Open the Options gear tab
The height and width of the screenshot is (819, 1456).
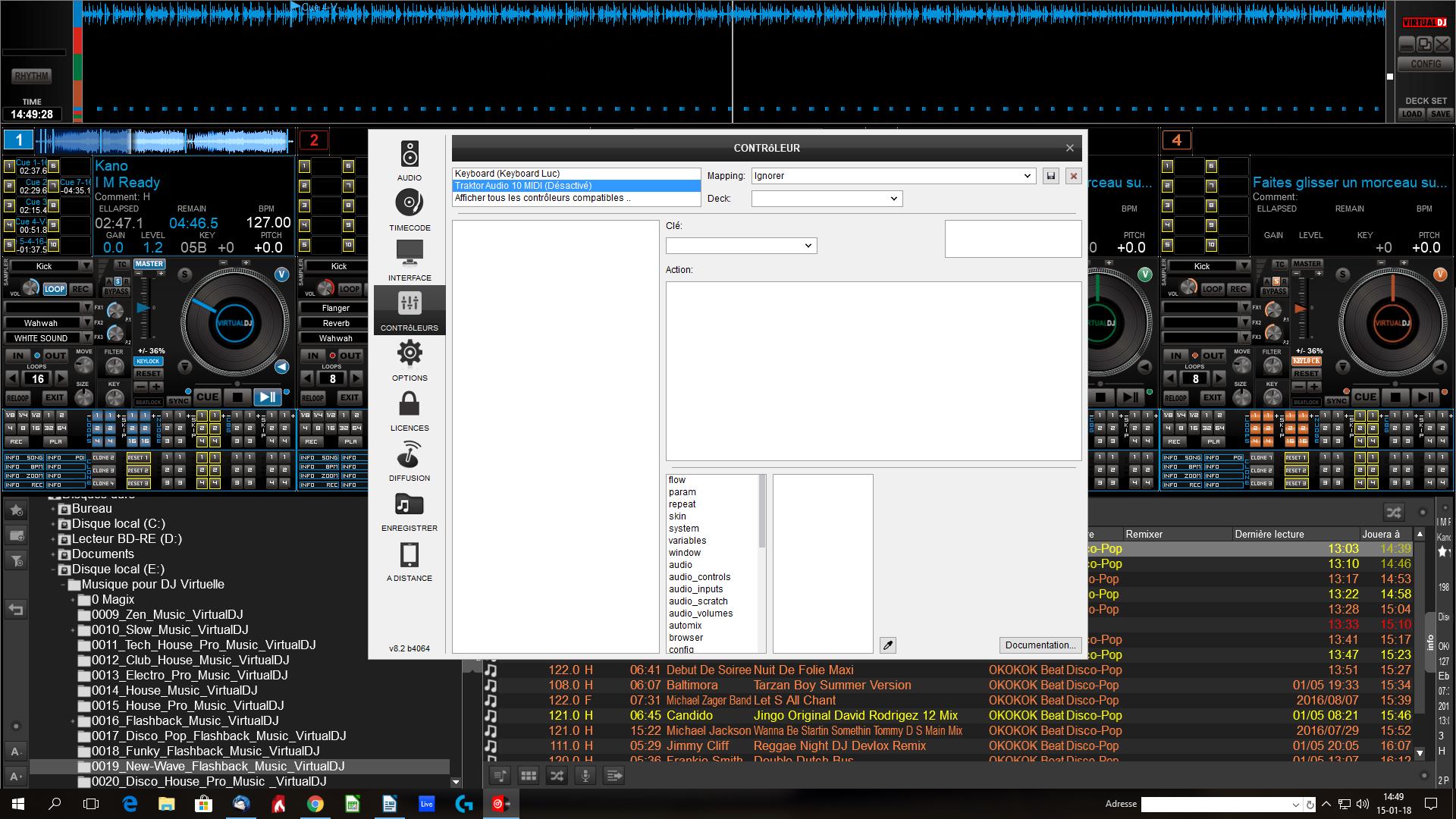(x=409, y=360)
